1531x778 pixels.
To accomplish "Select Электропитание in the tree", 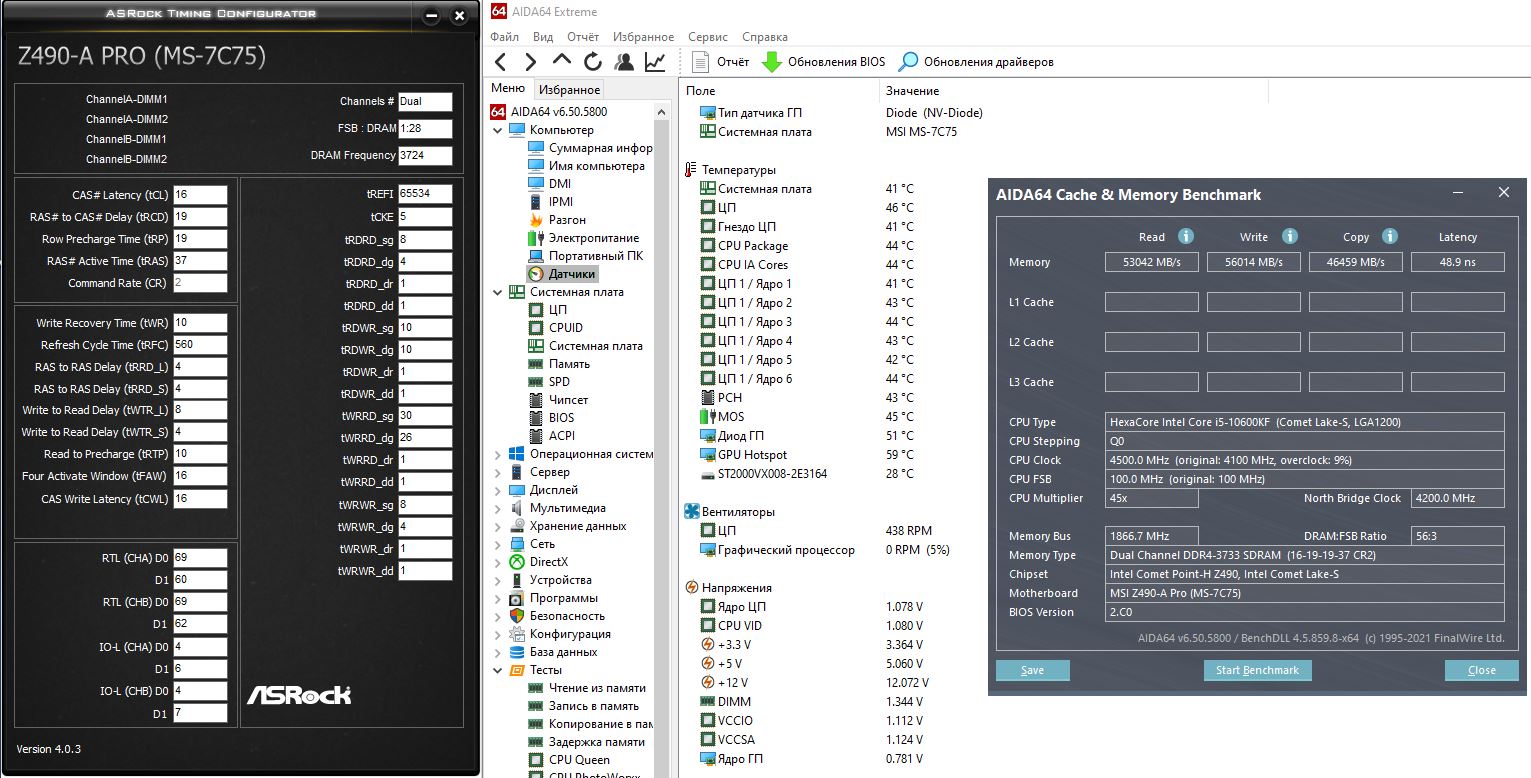I will pos(583,237).
